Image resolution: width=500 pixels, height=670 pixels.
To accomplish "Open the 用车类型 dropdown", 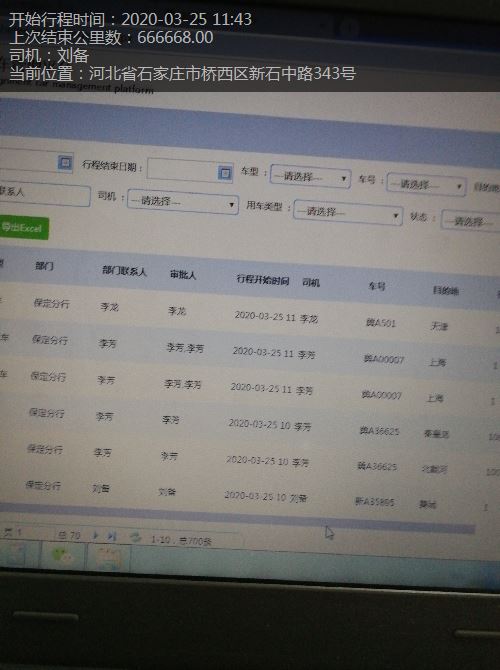I will 348,212.
